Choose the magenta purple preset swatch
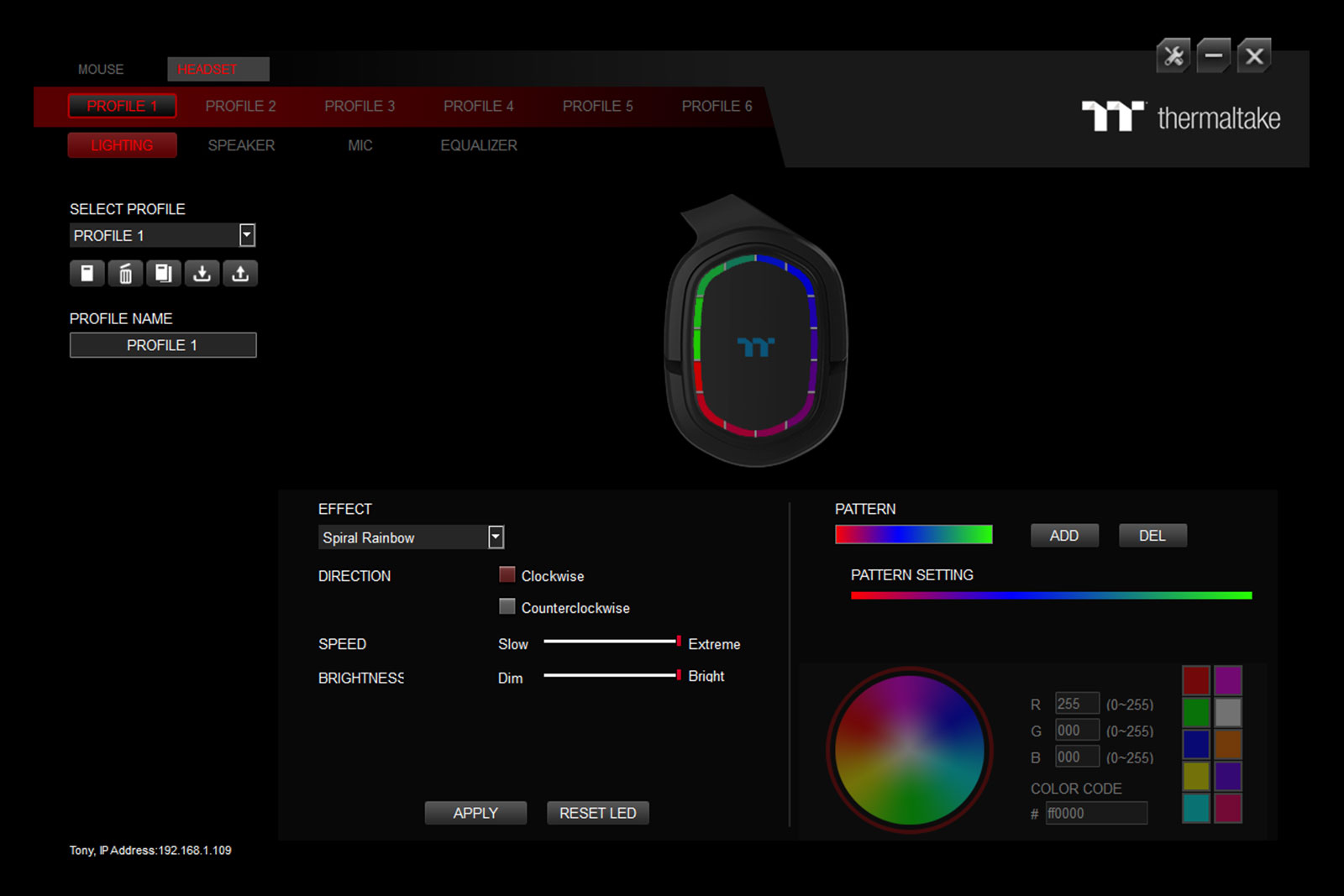The width and height of the screenshot is (1344, 896). [x=1228, y=680]
